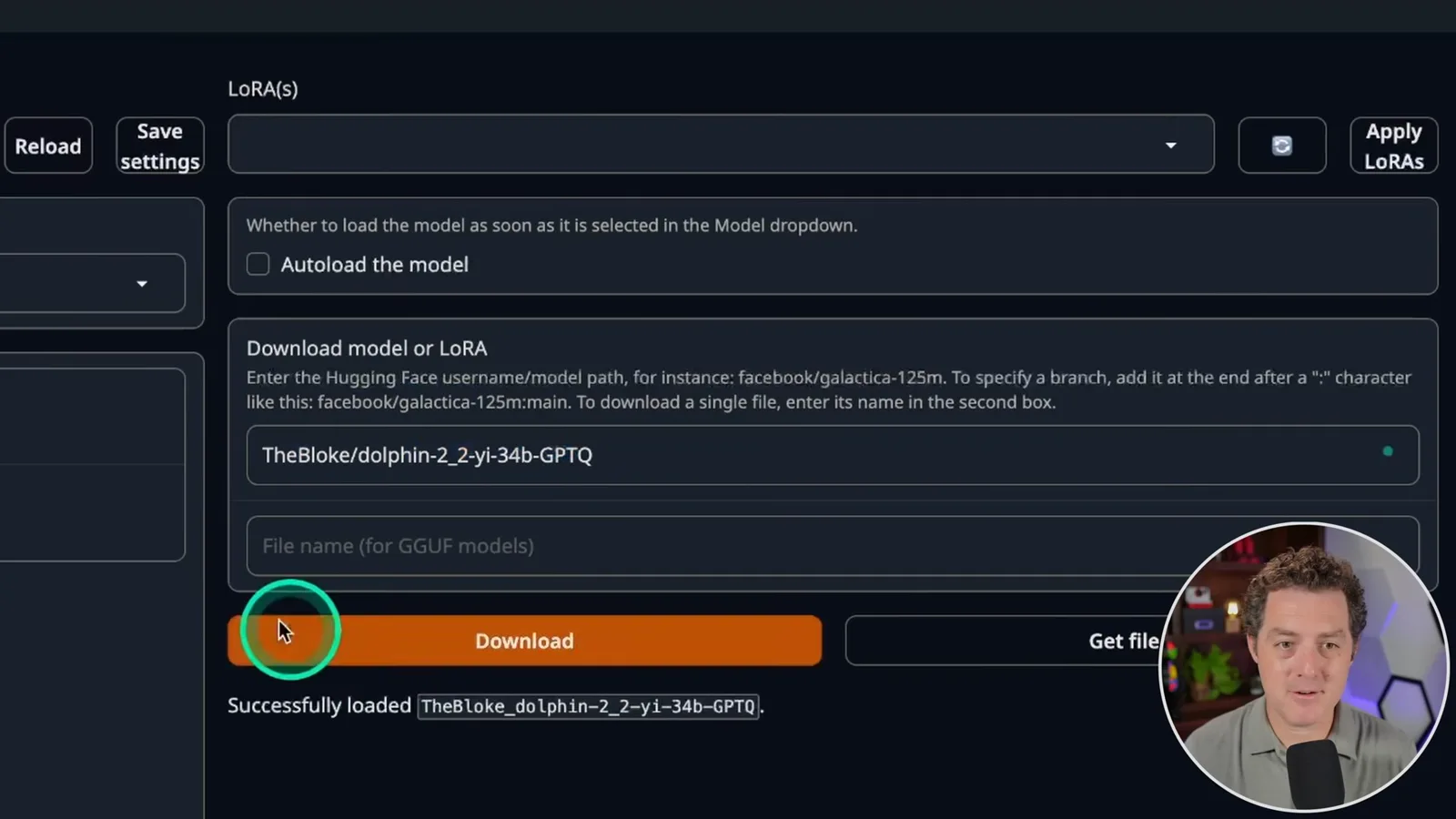Viewport: 1456px width, 819px height.
Task: Open the partially visible left panel dropdown
Action: [x=91, y=283]
